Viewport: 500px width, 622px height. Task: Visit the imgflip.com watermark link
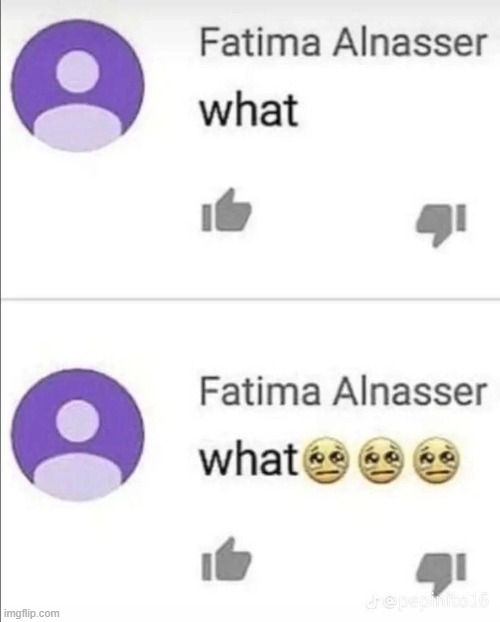coord(33,613)
